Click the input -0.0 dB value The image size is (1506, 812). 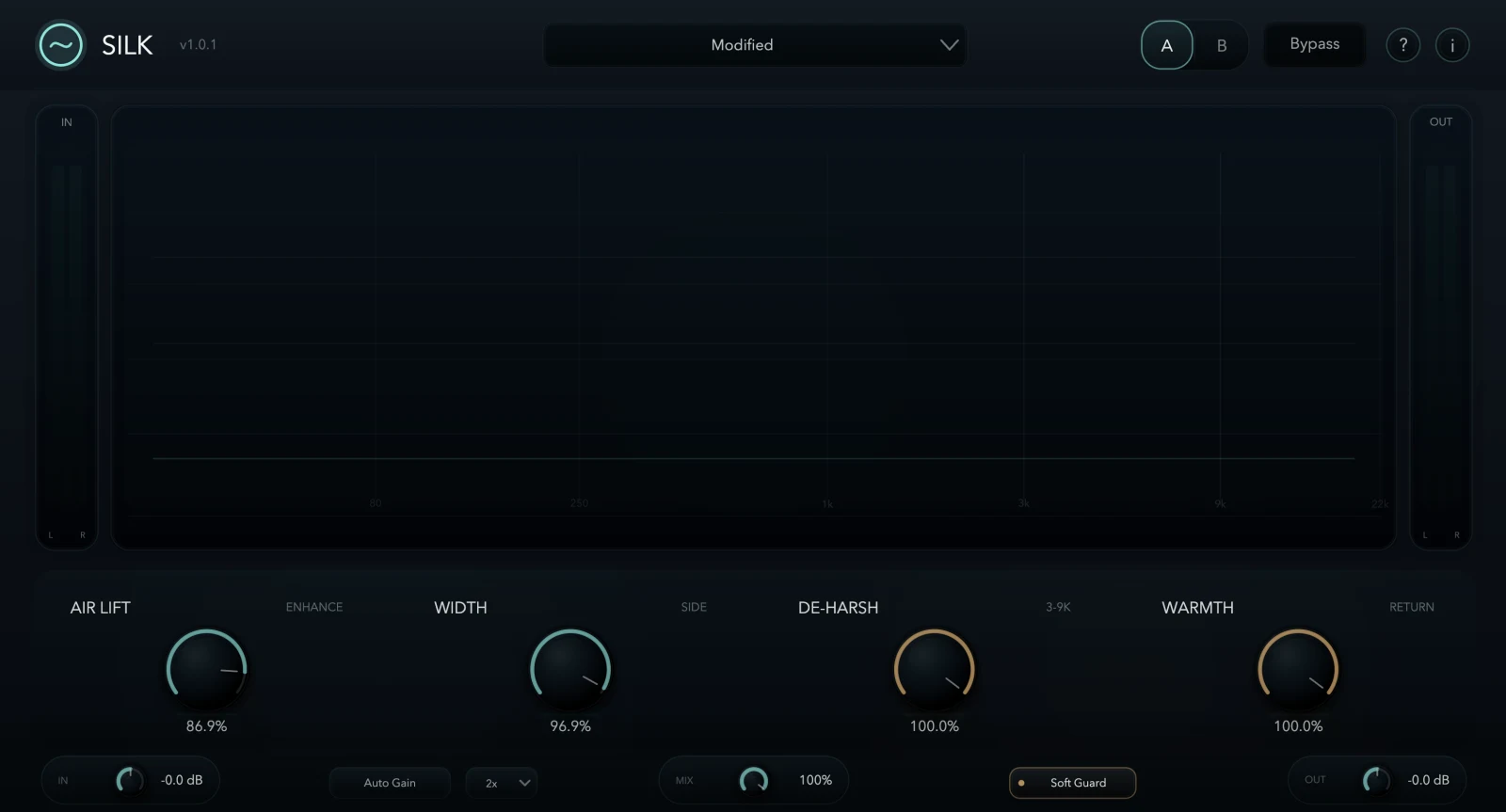click(182, 780)
